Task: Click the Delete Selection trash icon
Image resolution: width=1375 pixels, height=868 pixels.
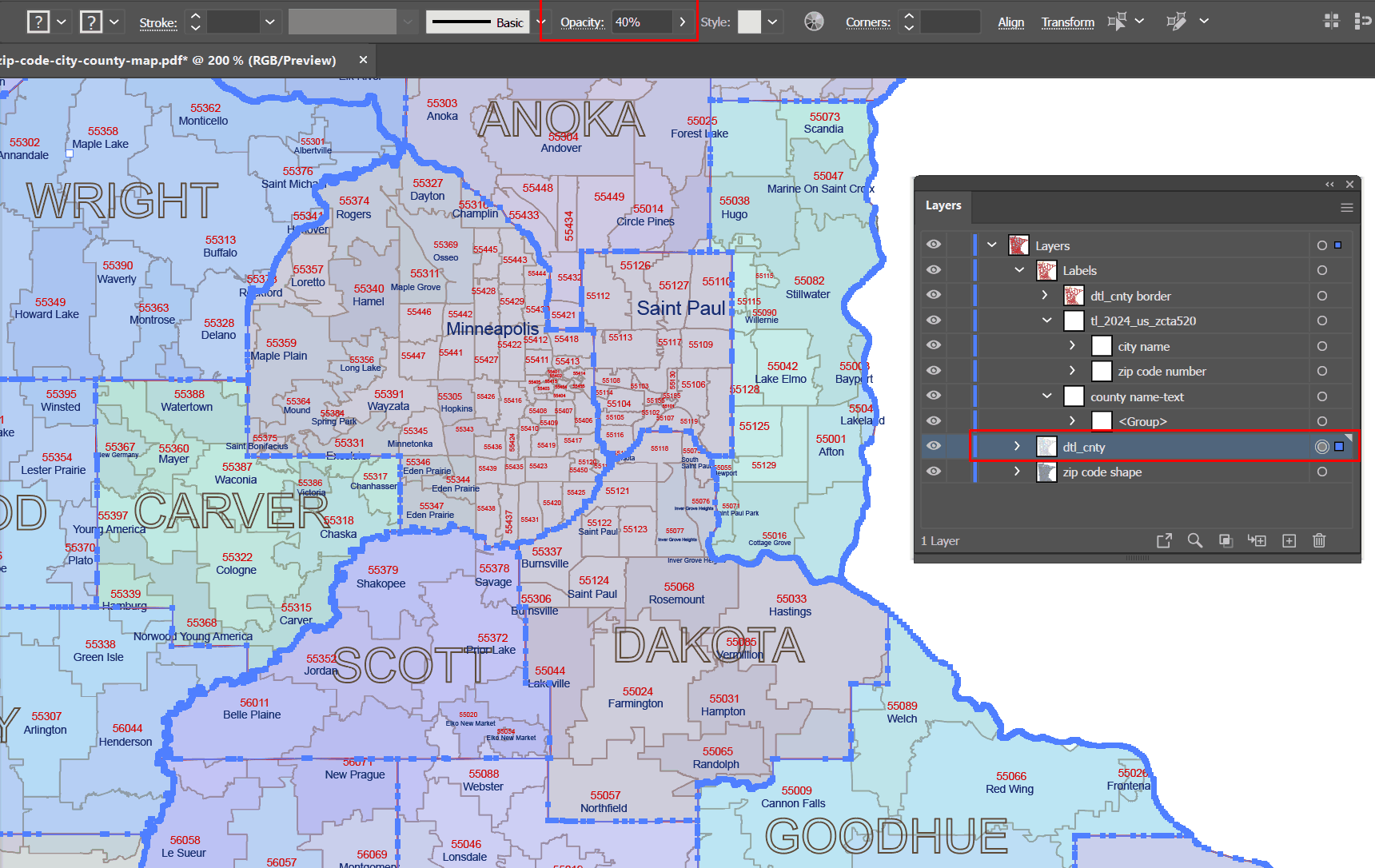Action: point(1319,541)
